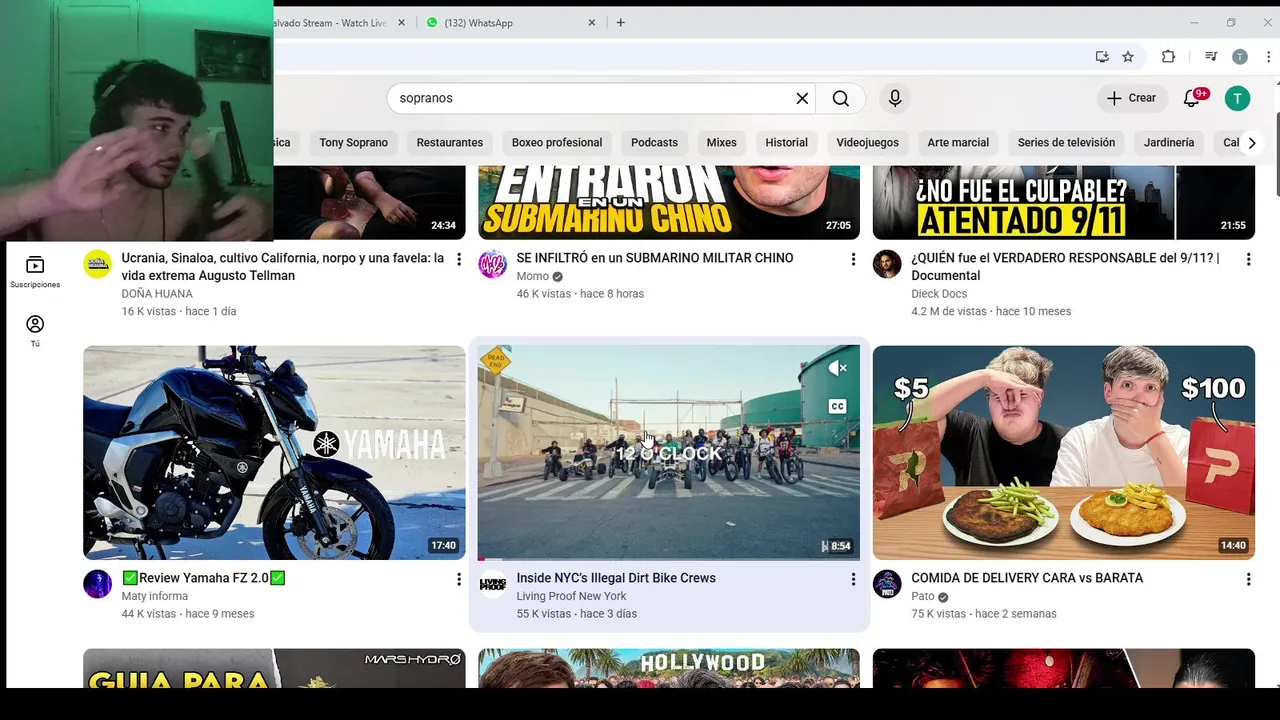Open Momo channel avatar

tap(492, 264)
